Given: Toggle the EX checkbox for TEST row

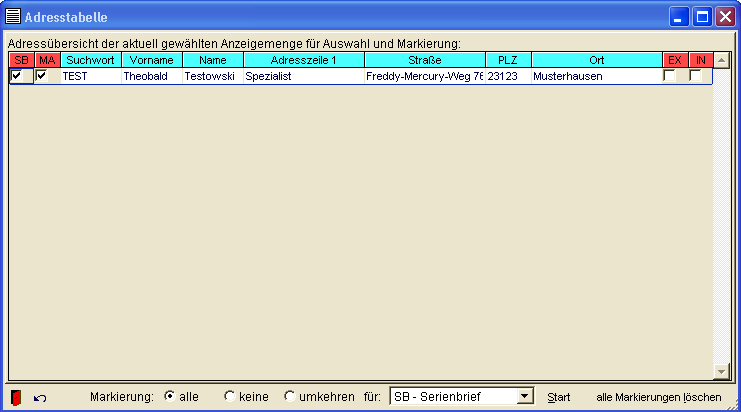Looking at the screenshot, I should (x=669, y=76).
